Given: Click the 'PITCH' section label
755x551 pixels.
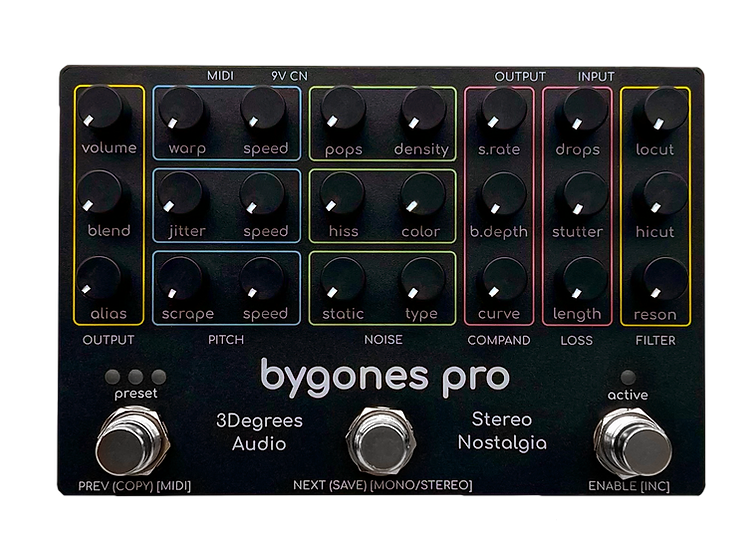Looking at the screenshot, I should 226,340.
